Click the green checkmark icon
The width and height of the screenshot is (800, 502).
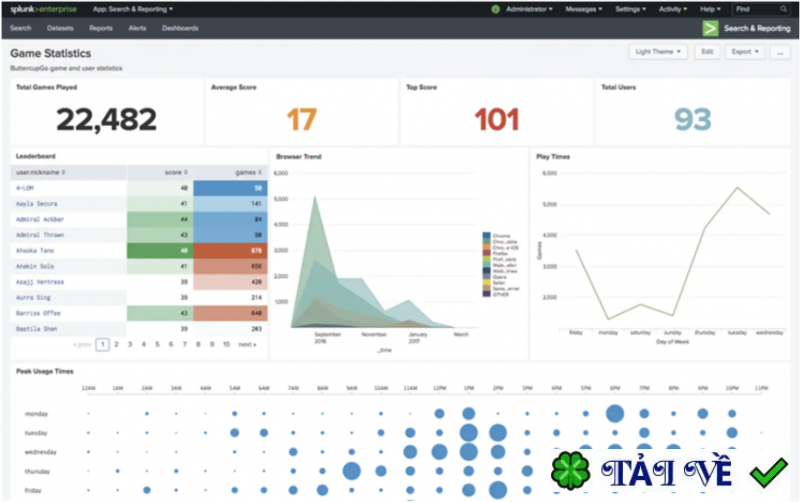(x=768, y=472)
